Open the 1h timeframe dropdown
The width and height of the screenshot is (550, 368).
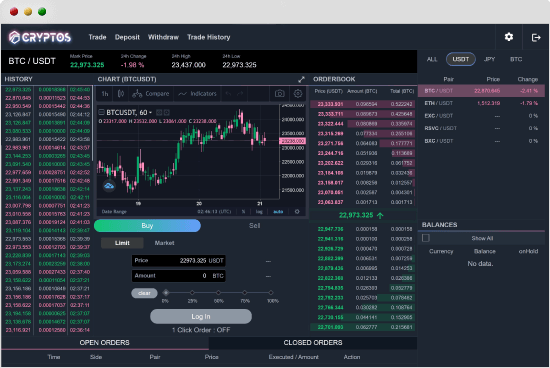105,94
